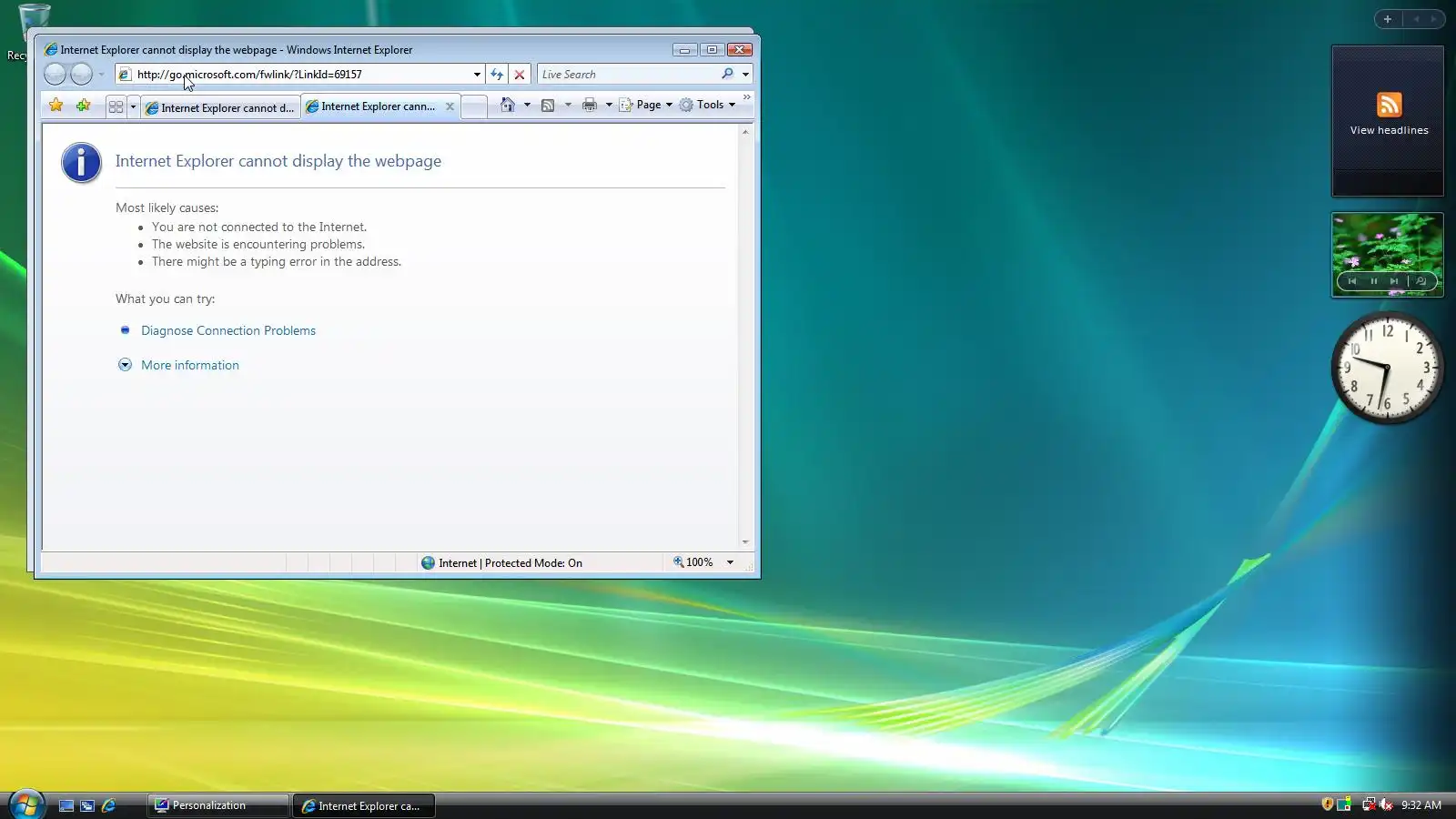Open the Page menu

point(646,105)
